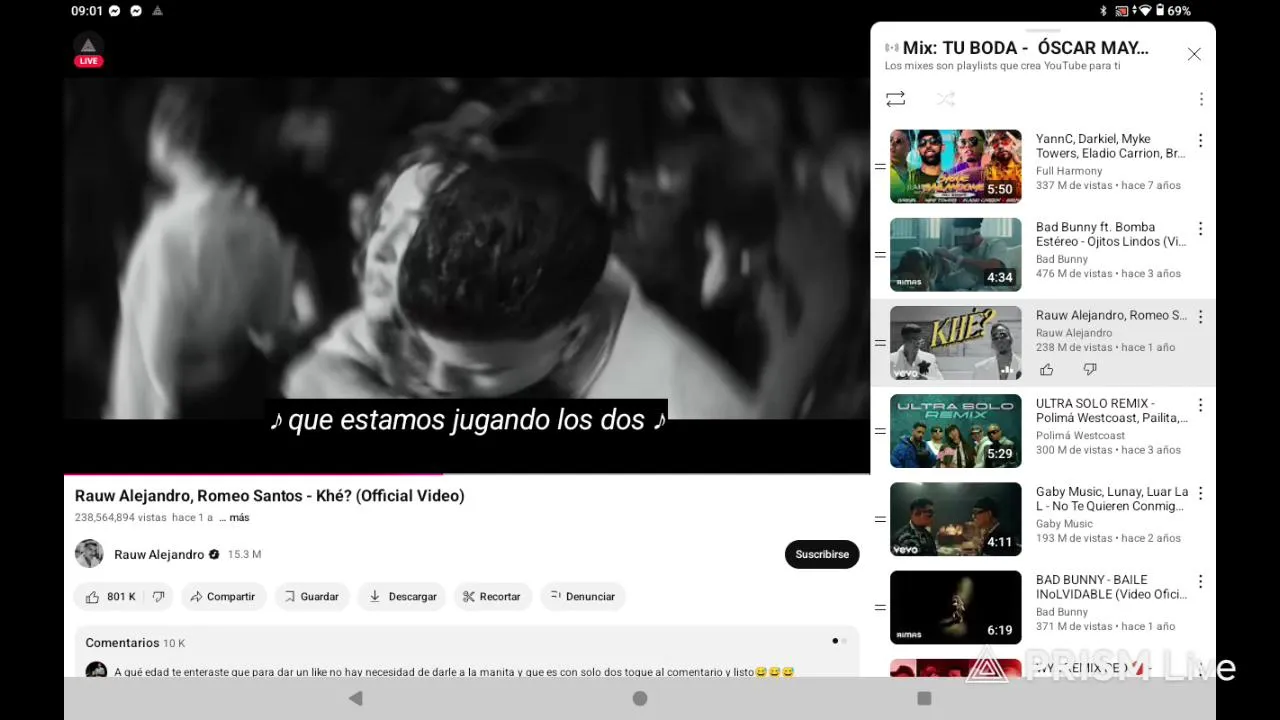
Task: Open options for Rauw Alejandro Khé playlist item
Action: 1200,317
